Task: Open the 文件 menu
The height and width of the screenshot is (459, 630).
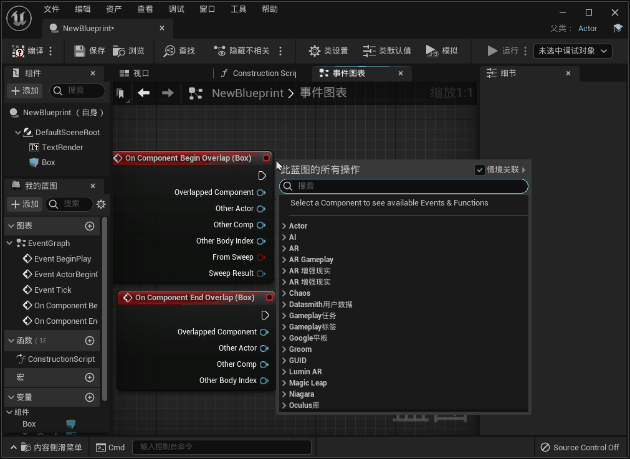Action: click(51, 9)
